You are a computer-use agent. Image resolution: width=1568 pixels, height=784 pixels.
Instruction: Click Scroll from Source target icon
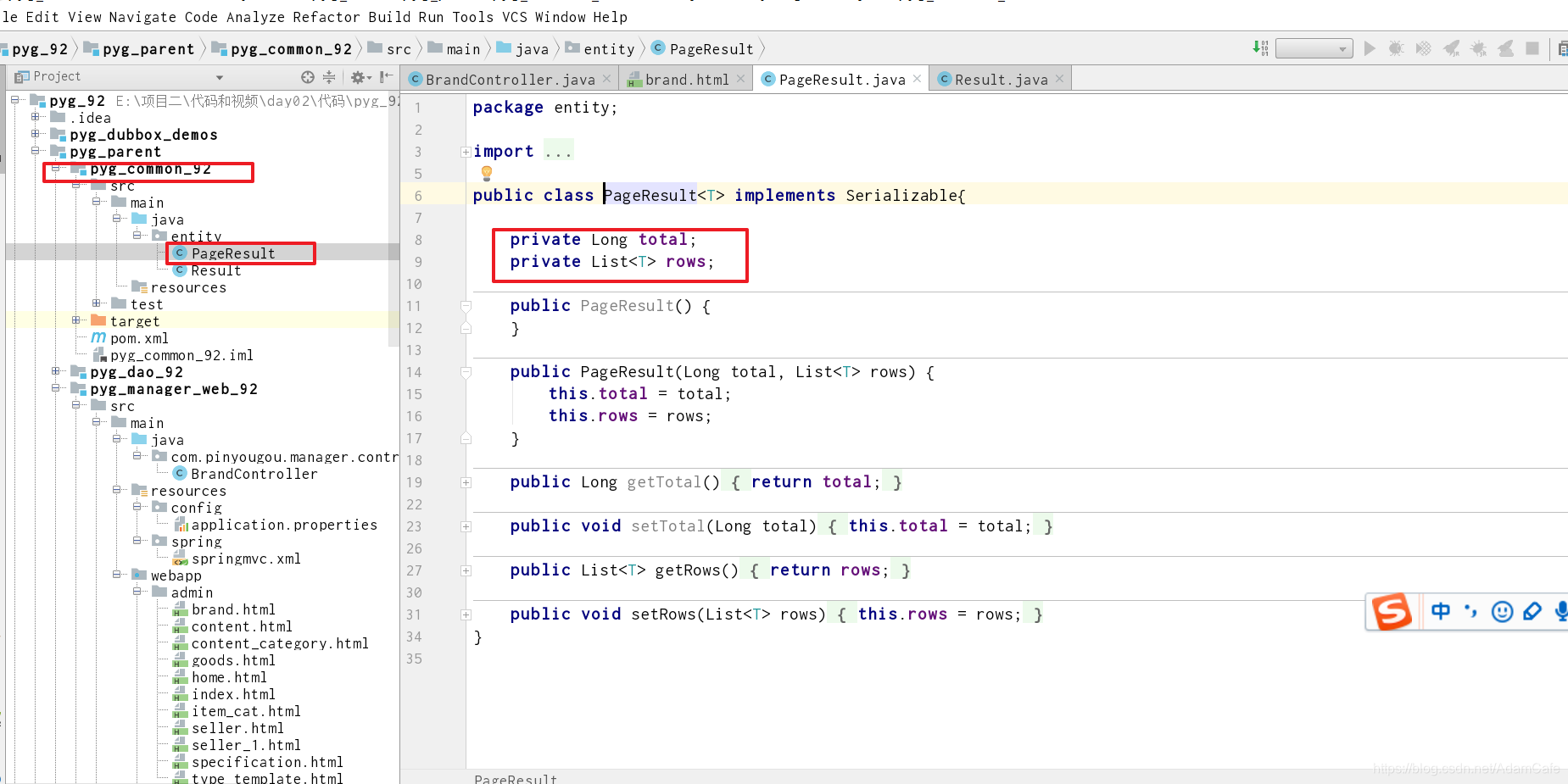coord(307,77)
